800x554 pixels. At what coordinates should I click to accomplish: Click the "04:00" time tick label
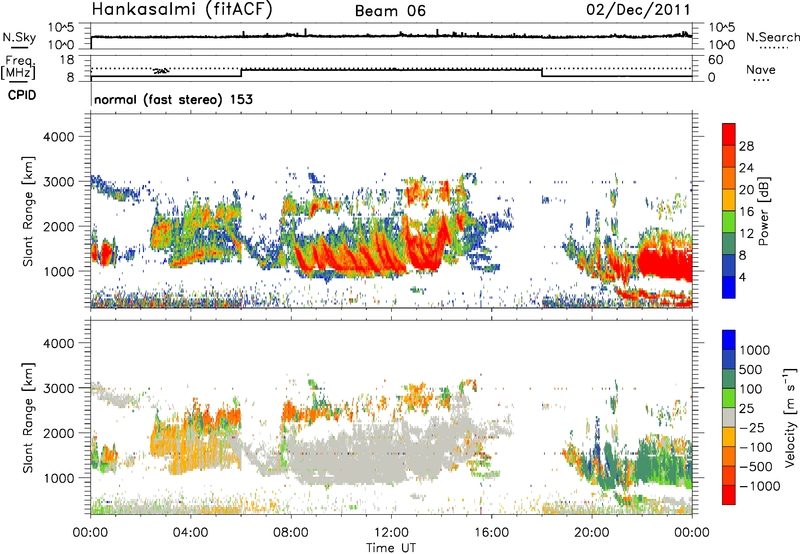[190, 533]
